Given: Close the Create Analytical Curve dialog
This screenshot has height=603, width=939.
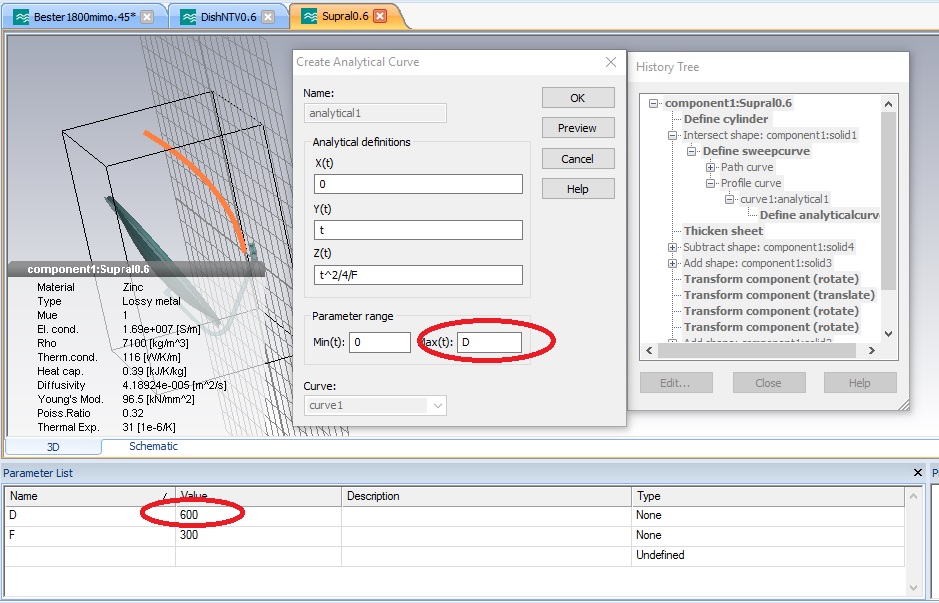Looking at the screenshot, I should tap(611, 62).
